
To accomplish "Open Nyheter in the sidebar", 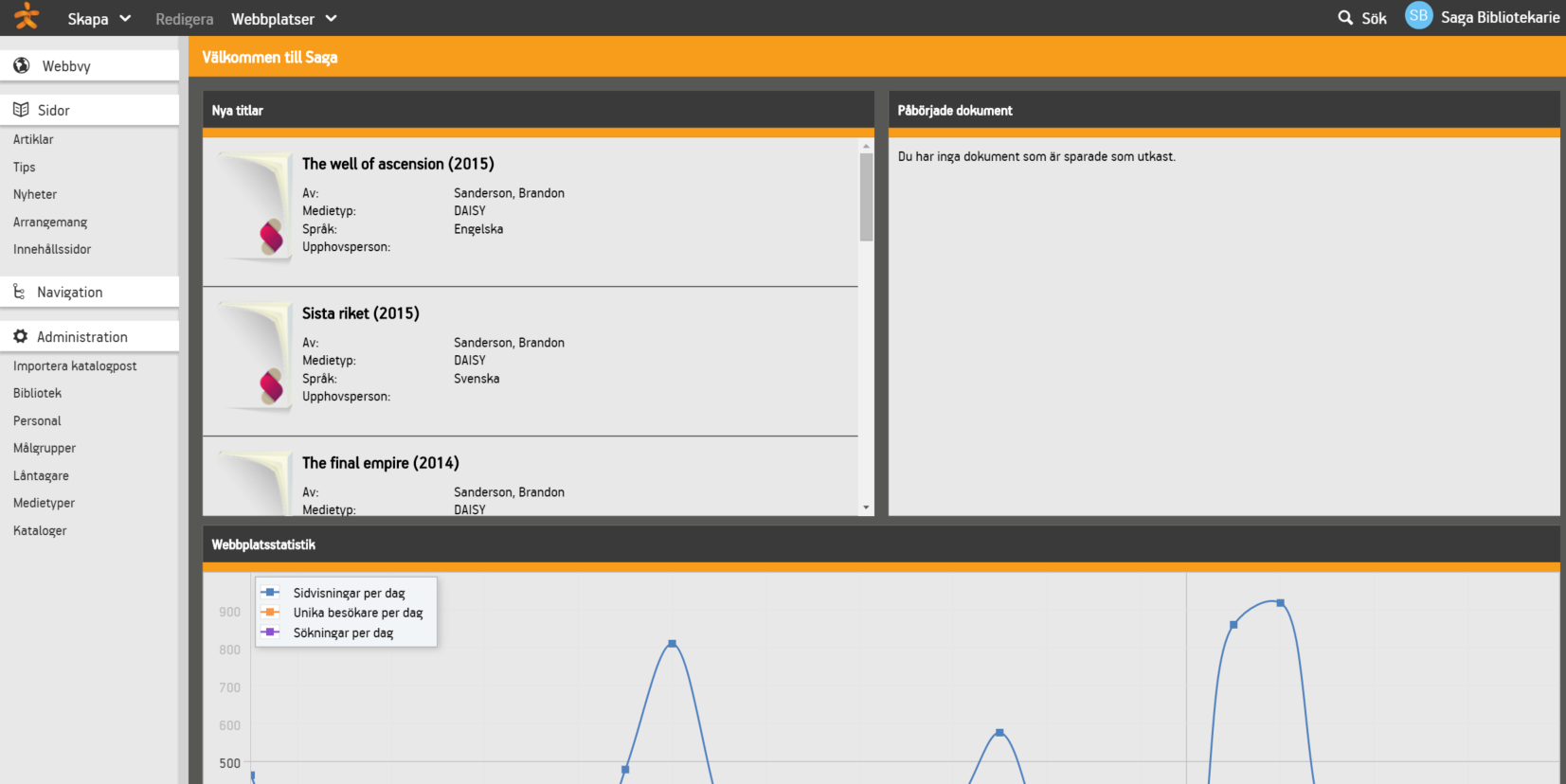I will point(35,194).
